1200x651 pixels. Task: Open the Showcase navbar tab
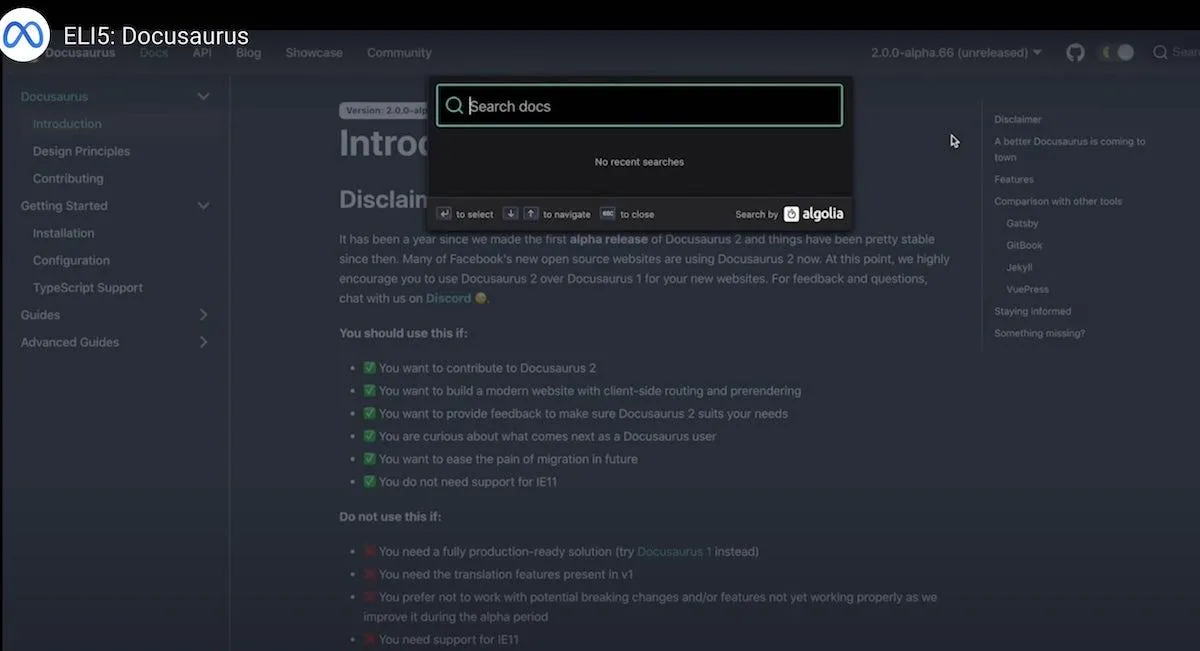(314, 53)
